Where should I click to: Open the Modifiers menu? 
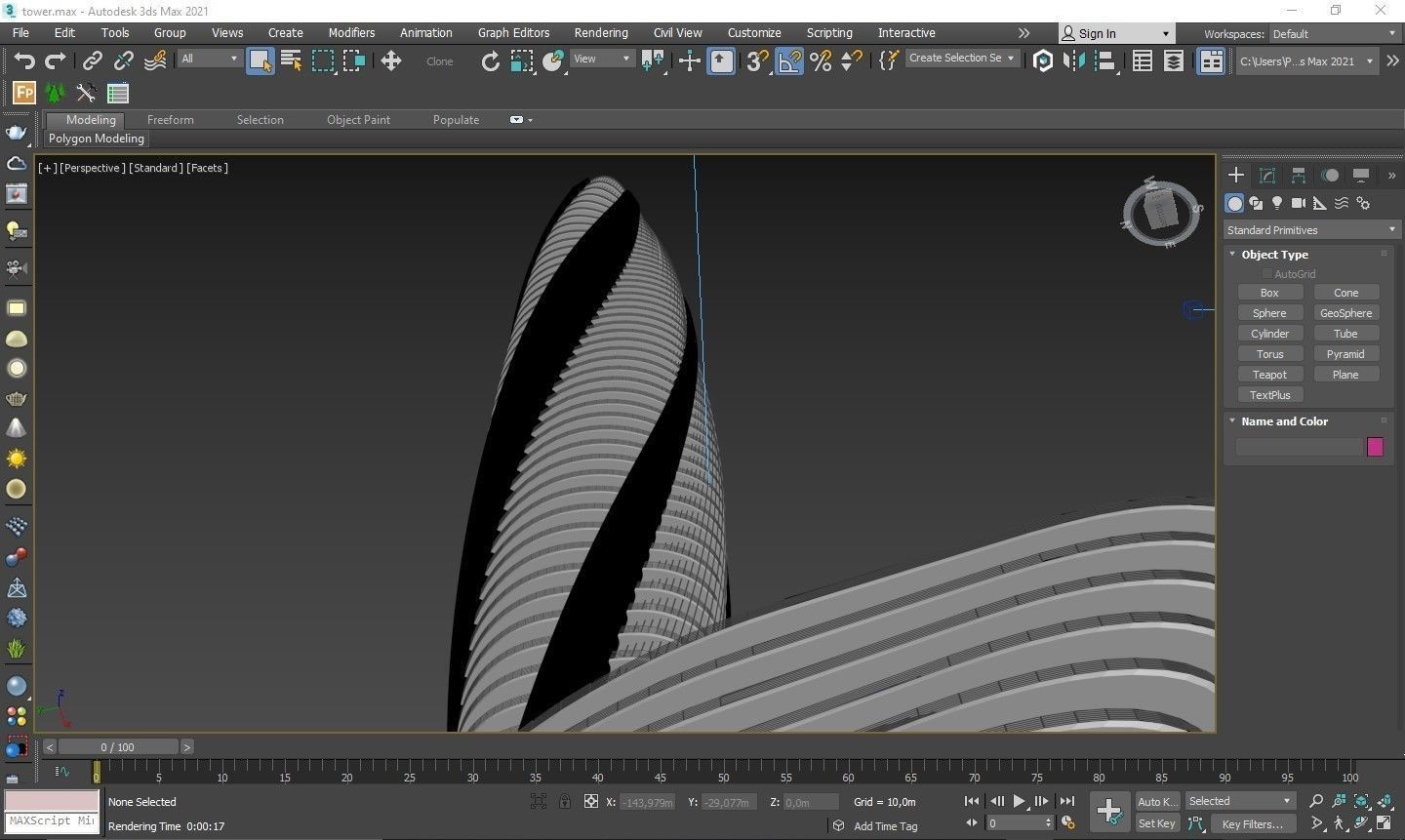coord(351,32)
